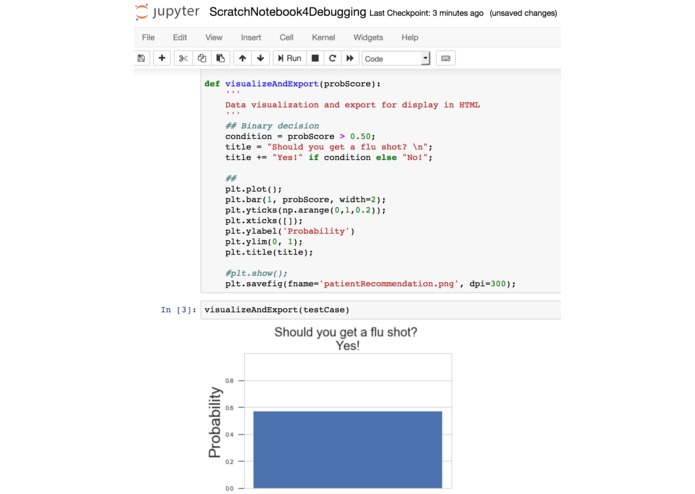Click the plt.xticks([]) line
The image size is (695, 494).
coord(264,221)
